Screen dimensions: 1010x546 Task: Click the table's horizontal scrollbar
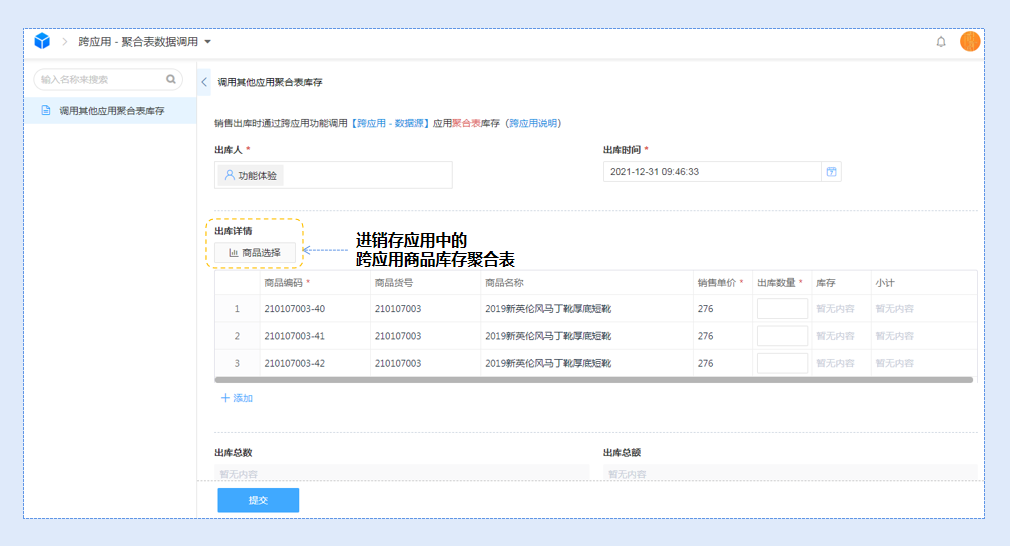[x=593, y=380]
